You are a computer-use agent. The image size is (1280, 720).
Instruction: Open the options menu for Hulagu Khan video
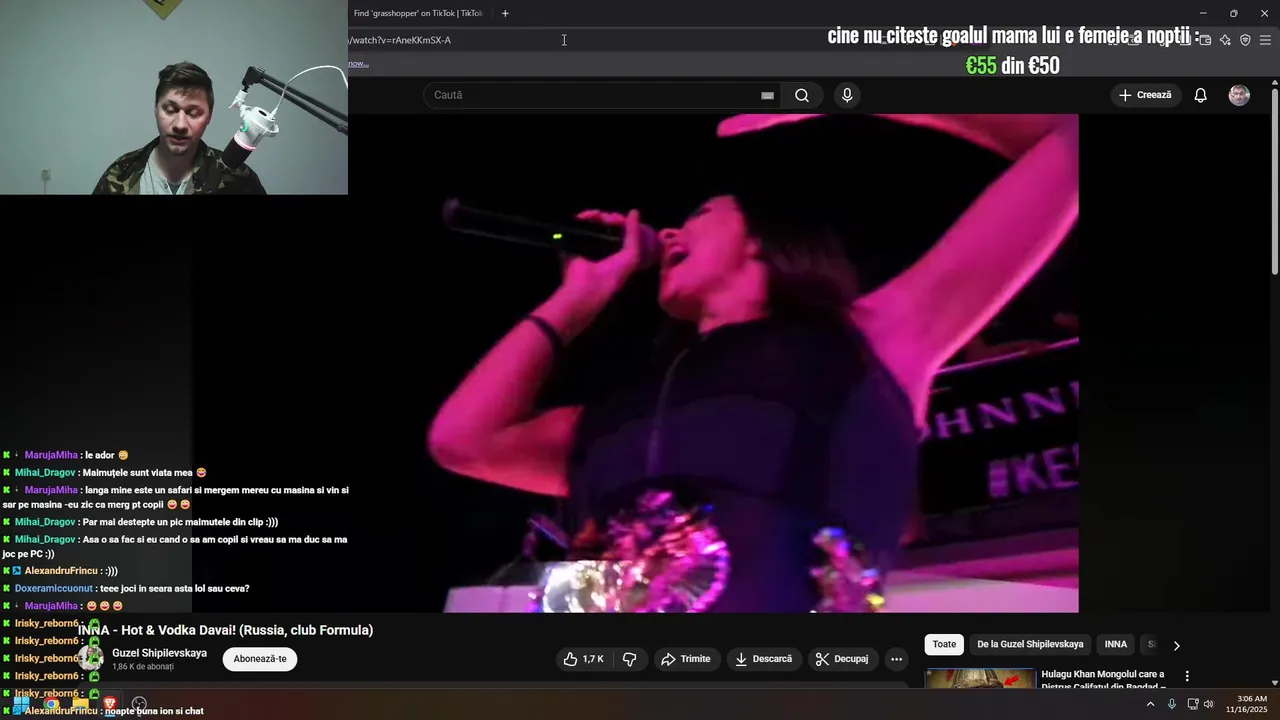click(x=1187, y=677)
